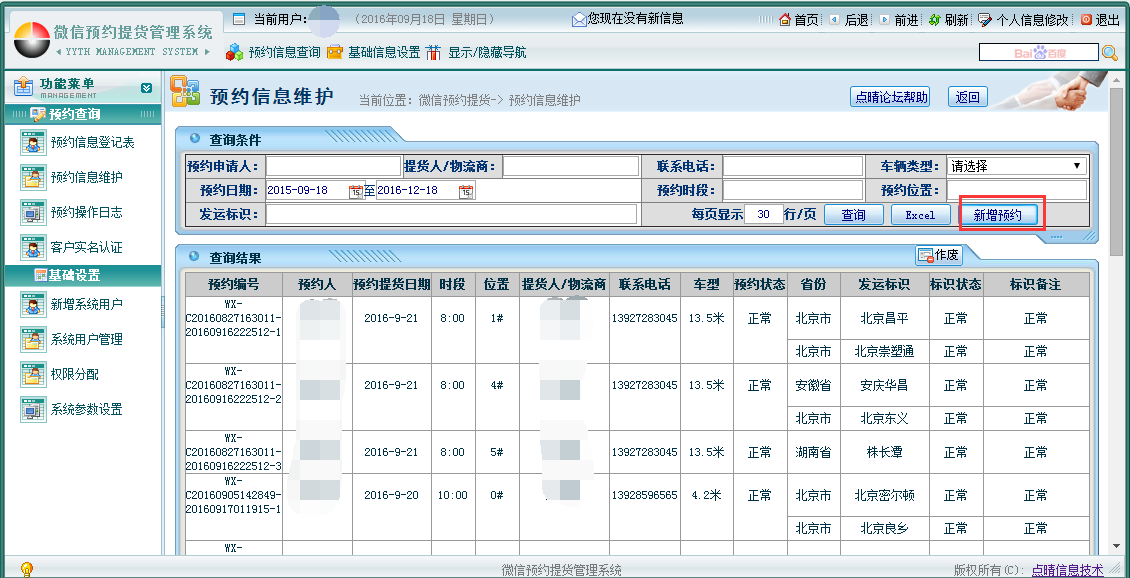Open calendar picker for end date

pos(465,191)
